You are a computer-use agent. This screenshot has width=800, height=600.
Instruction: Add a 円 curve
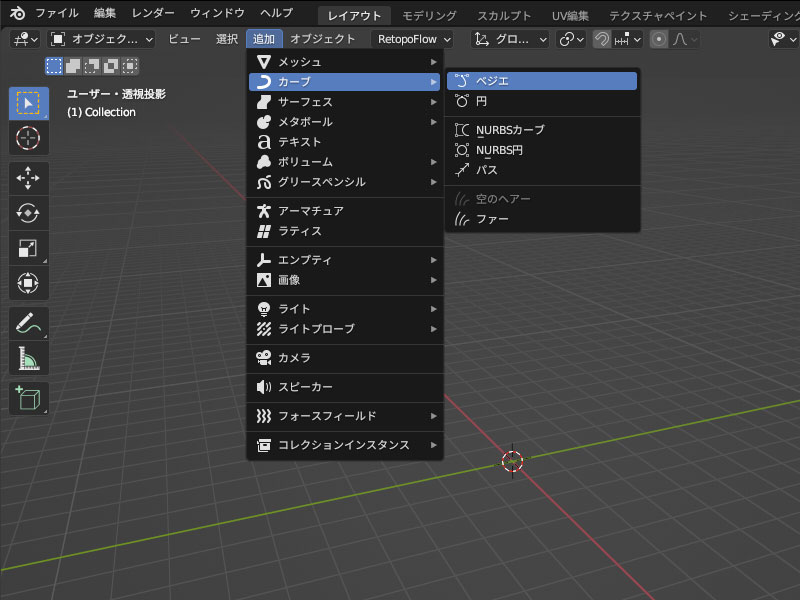pyautogui.click(x=542, y=101)
